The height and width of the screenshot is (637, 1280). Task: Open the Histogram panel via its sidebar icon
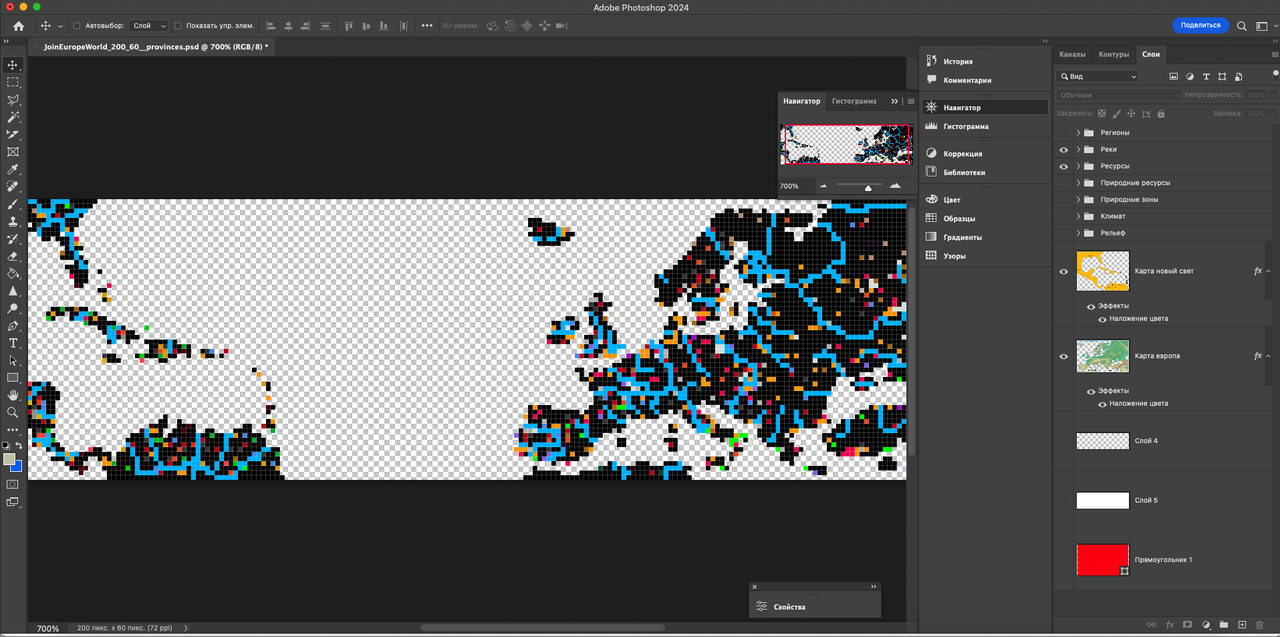pos(931,126)
